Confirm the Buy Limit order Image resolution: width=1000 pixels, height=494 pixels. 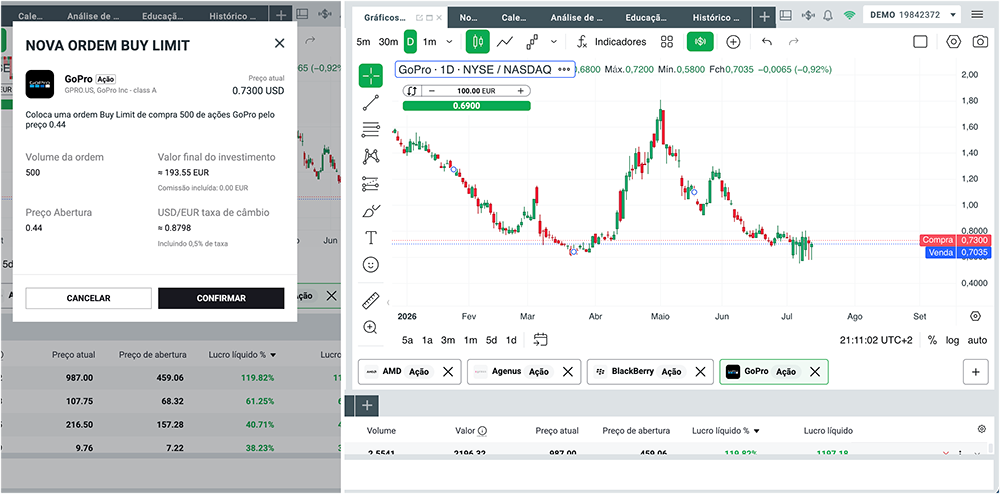pyautogui.click(x=221, y=298)
